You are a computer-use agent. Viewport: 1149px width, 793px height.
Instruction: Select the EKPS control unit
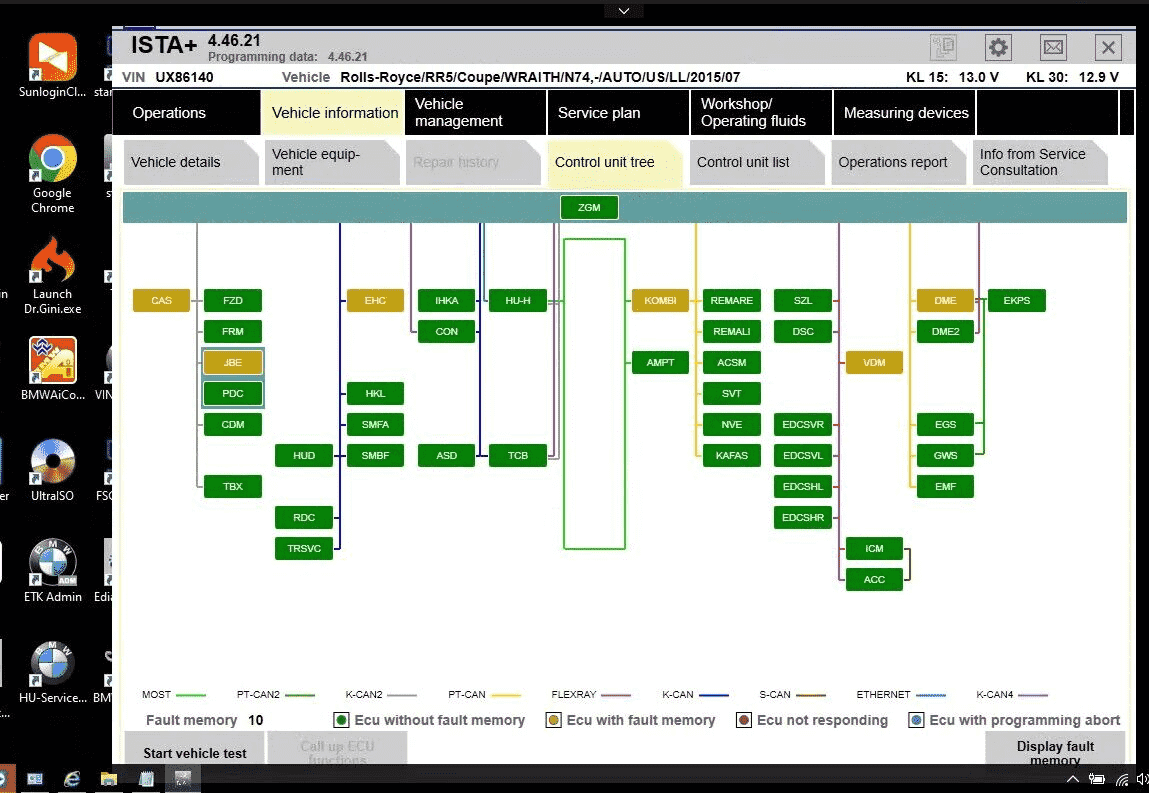1016,300
